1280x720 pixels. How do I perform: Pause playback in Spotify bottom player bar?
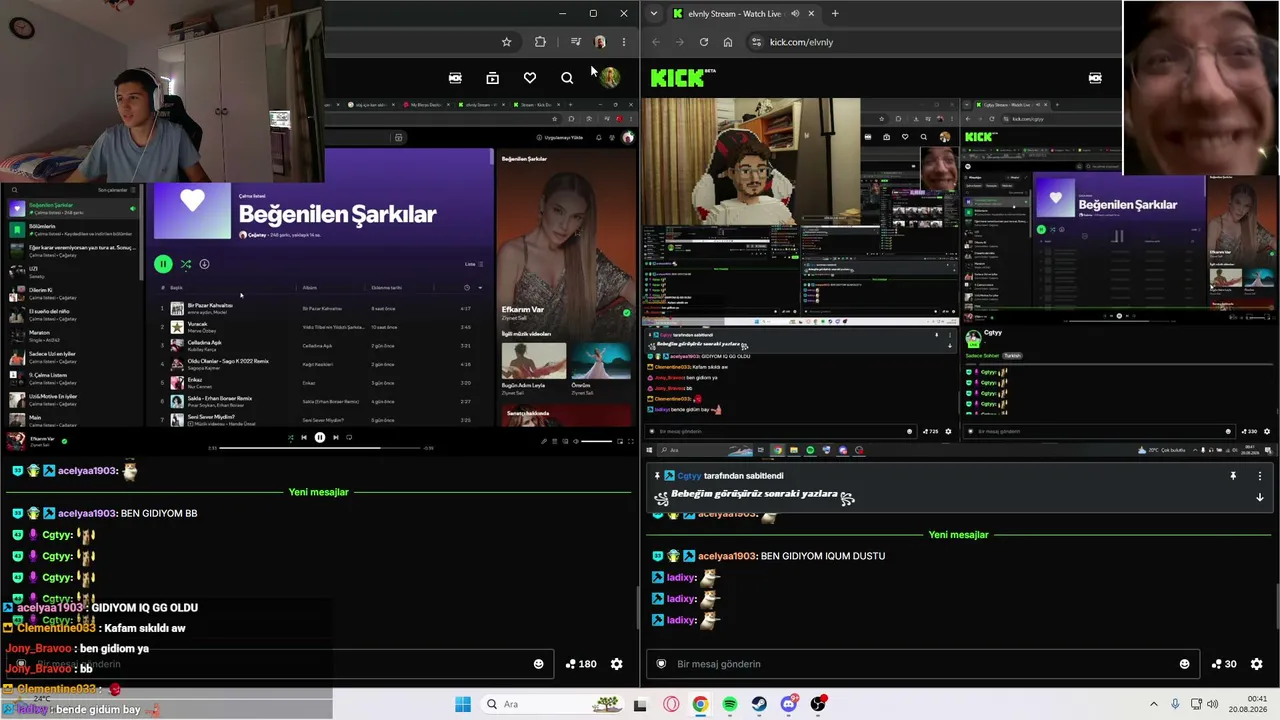(320, 437)
